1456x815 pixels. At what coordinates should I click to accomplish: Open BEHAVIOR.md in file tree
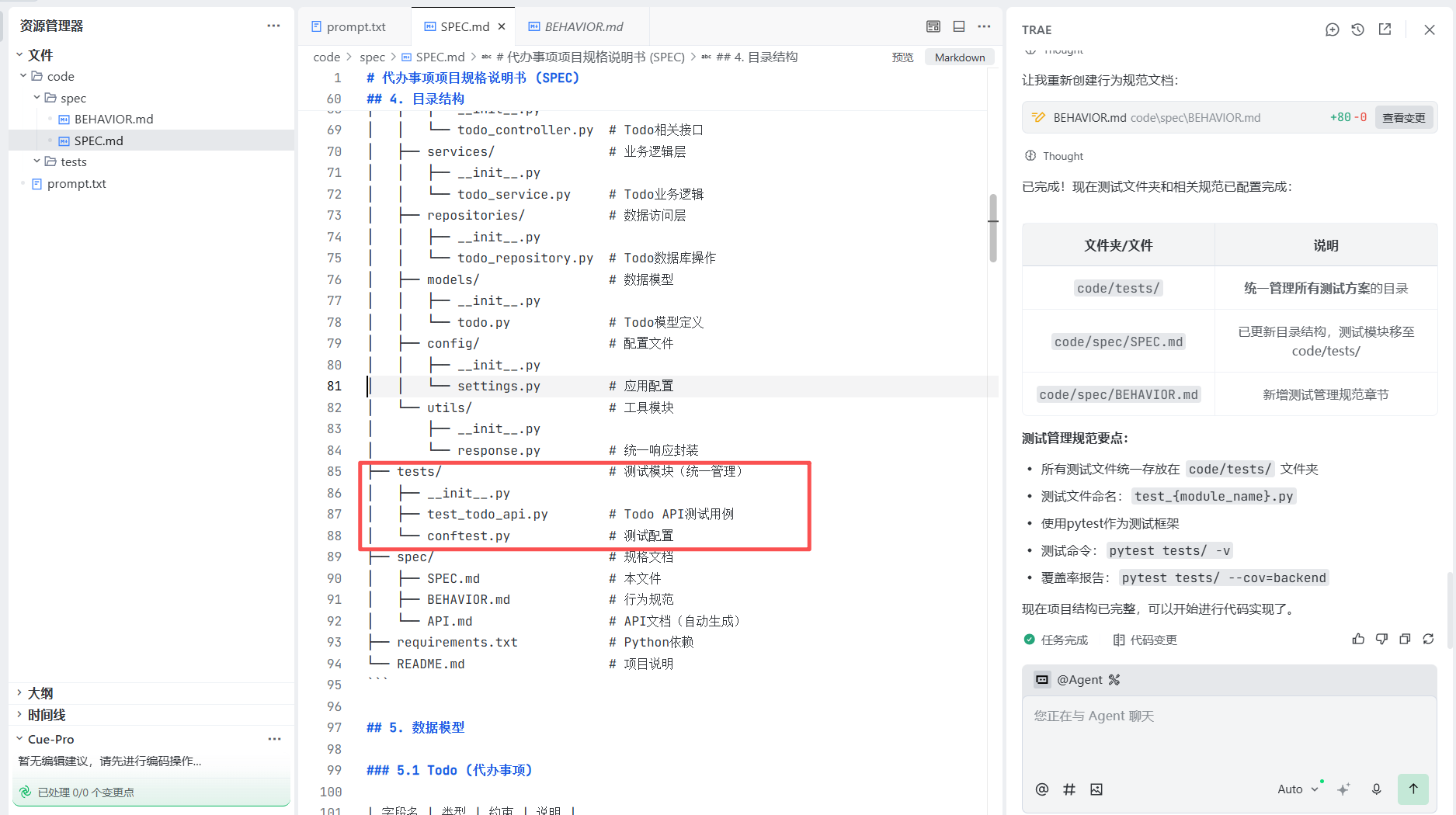click(x=113, y=119)
